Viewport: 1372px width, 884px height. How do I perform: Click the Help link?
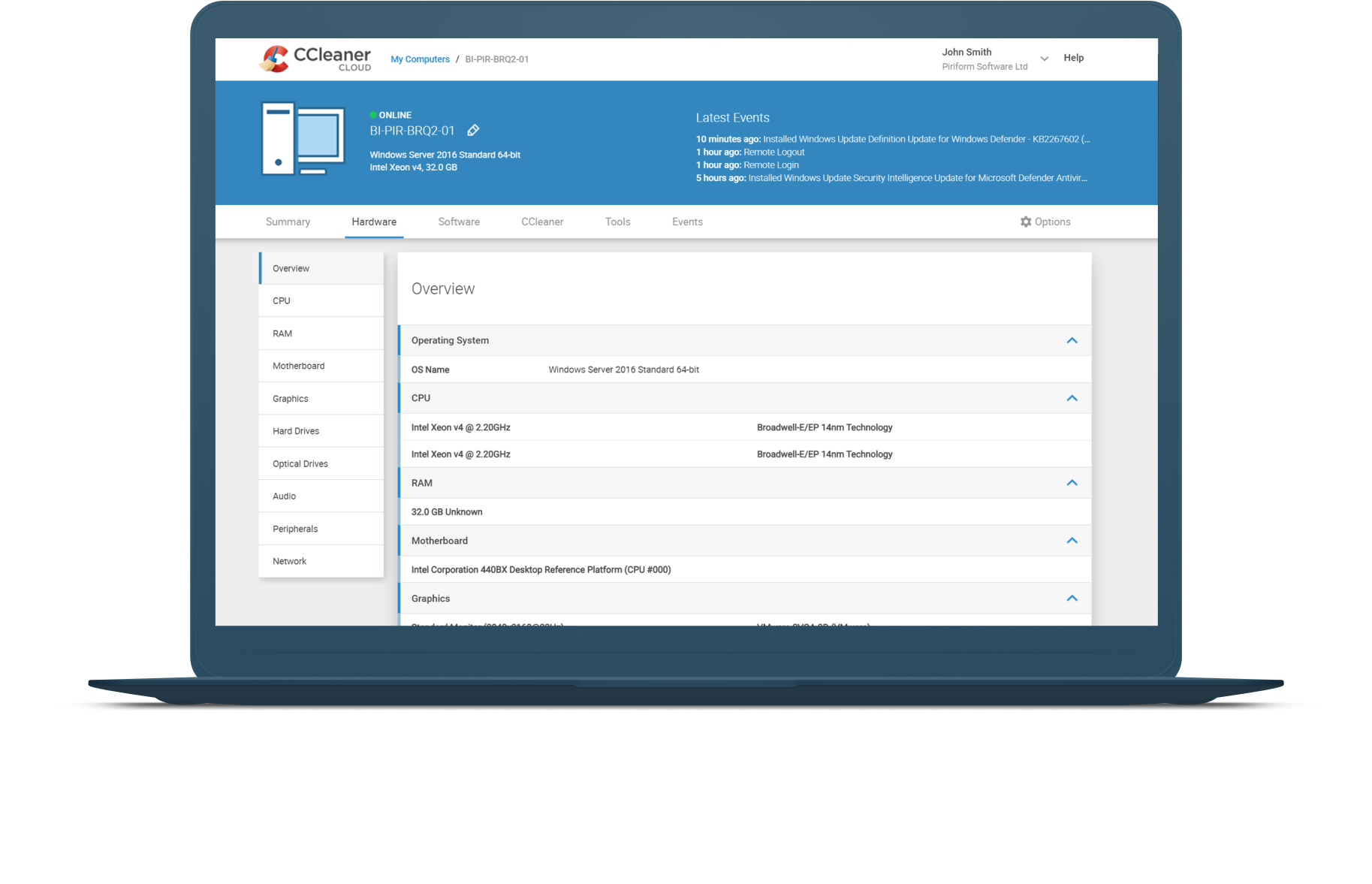(1073, 58)
